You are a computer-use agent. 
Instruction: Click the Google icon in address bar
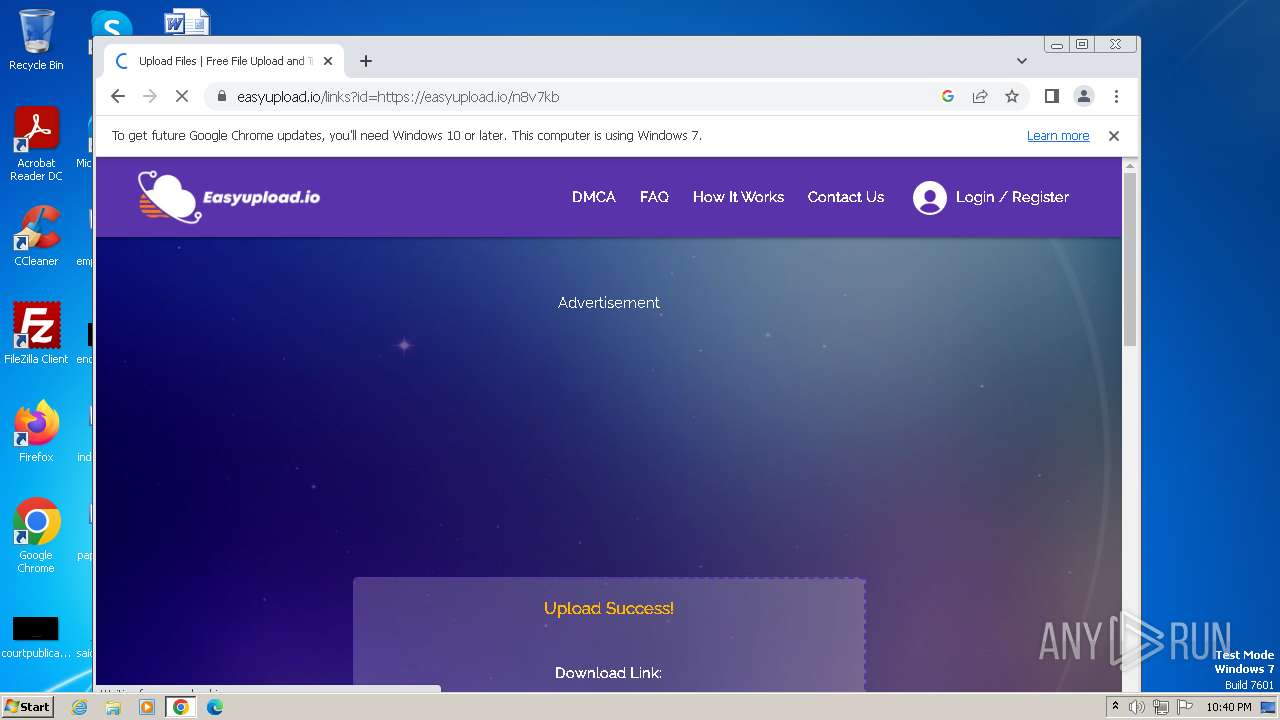point(948,96)
